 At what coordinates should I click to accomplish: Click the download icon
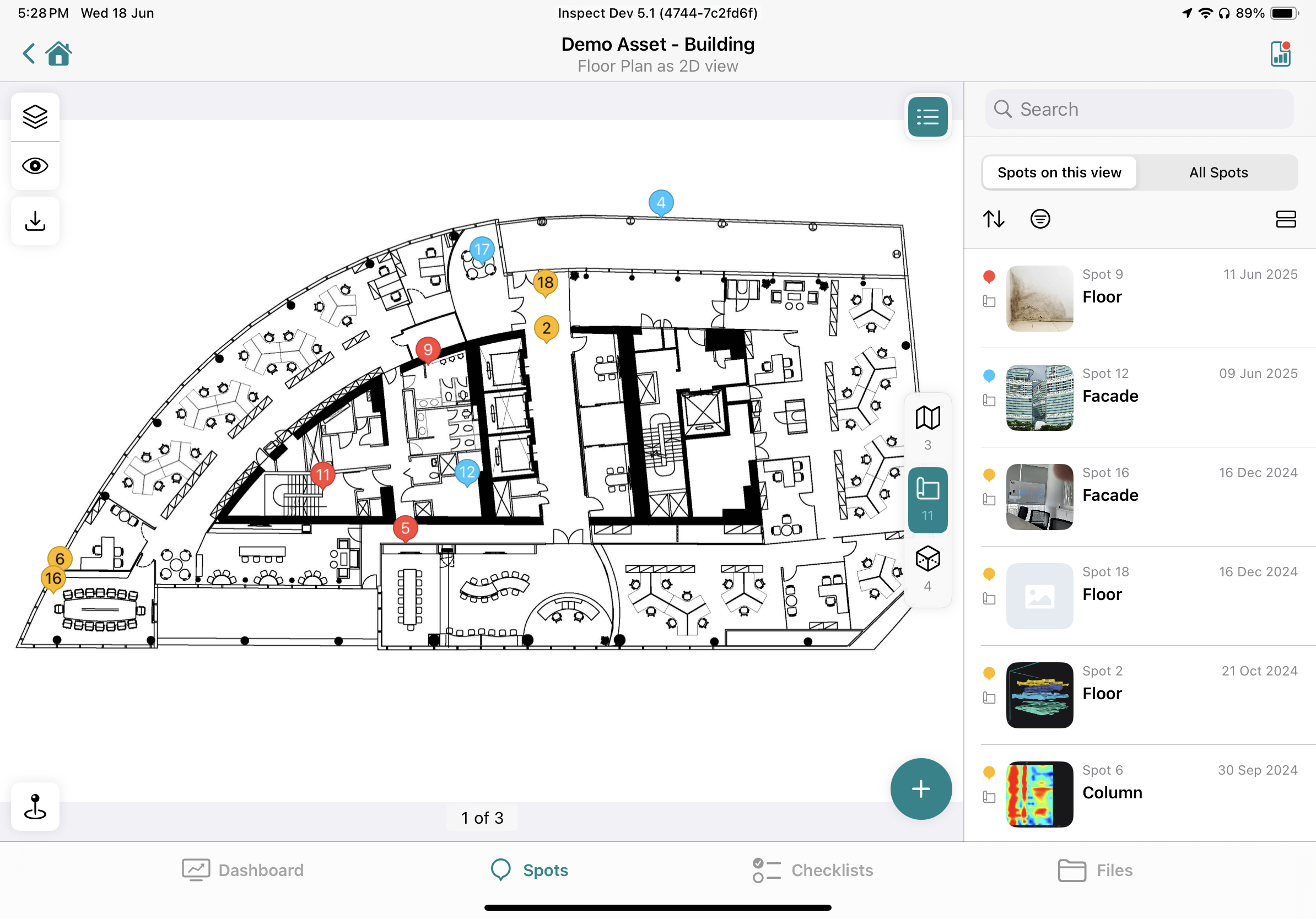click(35, 221)
